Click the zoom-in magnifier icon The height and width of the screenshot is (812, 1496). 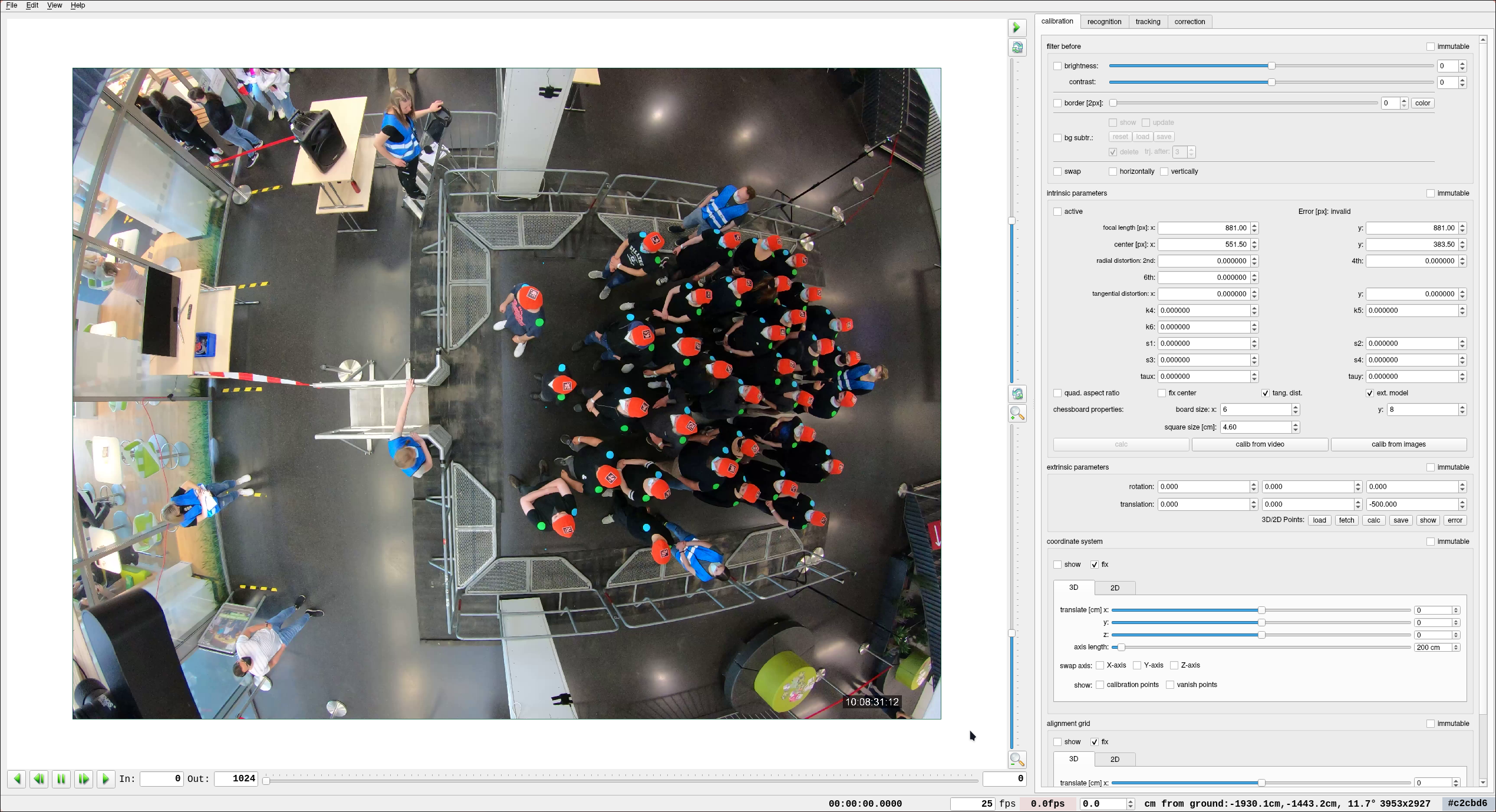[1017, 414]
